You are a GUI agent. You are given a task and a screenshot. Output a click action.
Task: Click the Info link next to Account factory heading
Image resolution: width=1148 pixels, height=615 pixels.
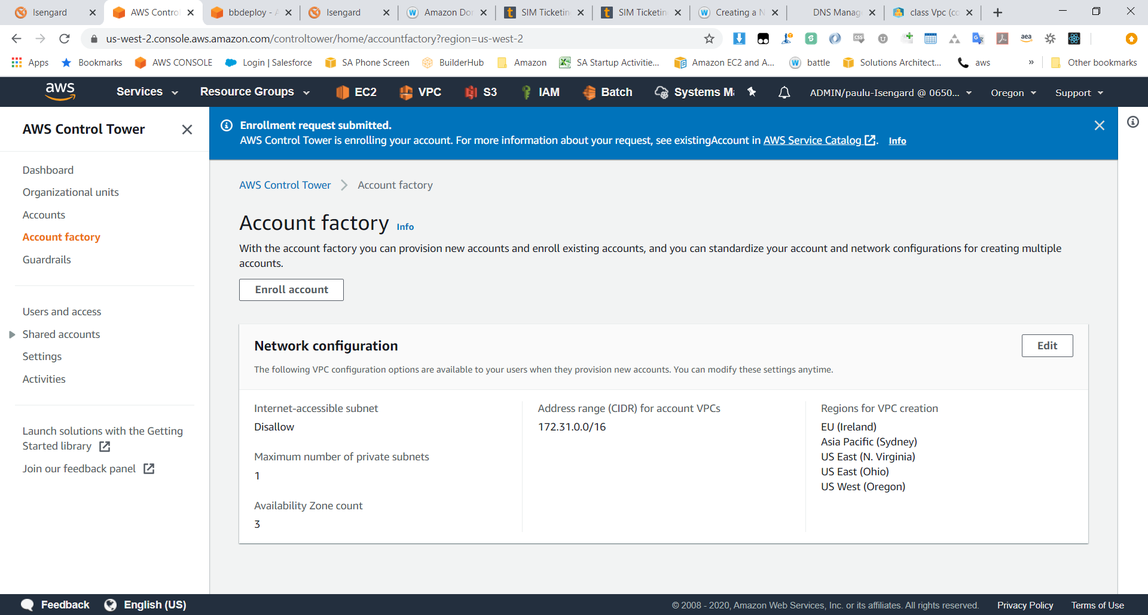405,227
